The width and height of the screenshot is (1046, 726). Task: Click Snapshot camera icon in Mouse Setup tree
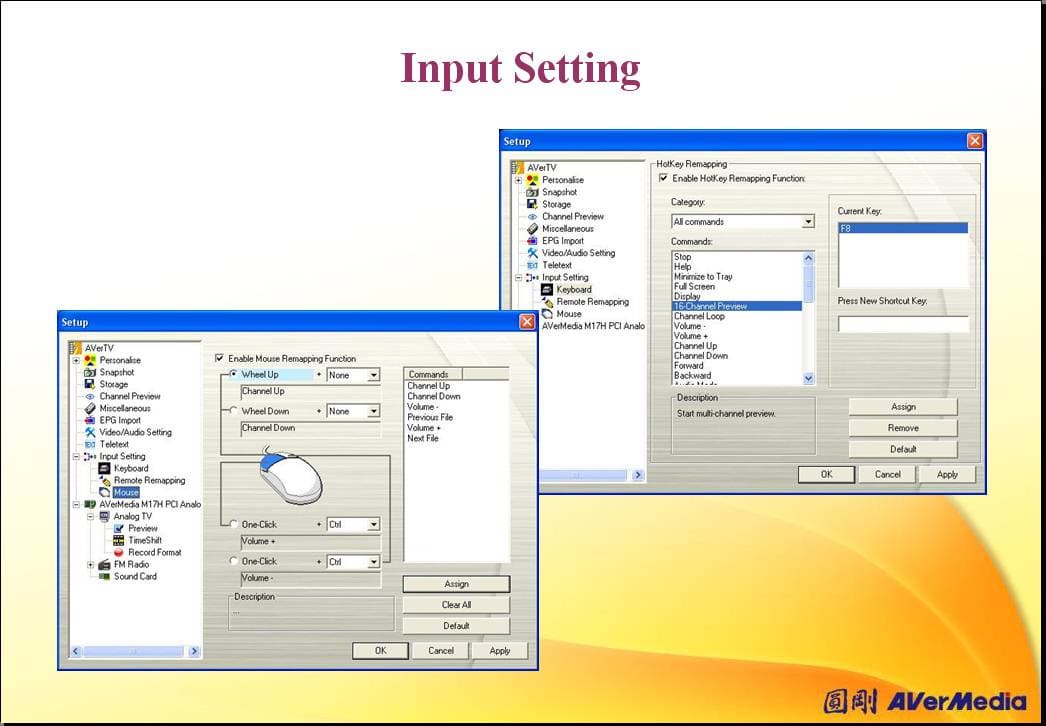click(x=90, y=372)
